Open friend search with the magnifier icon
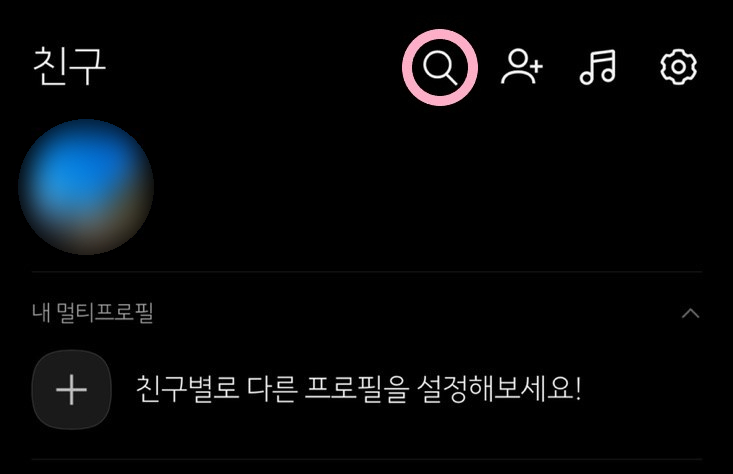The height and width of the screenshot is (474, 733). [440, 67]
